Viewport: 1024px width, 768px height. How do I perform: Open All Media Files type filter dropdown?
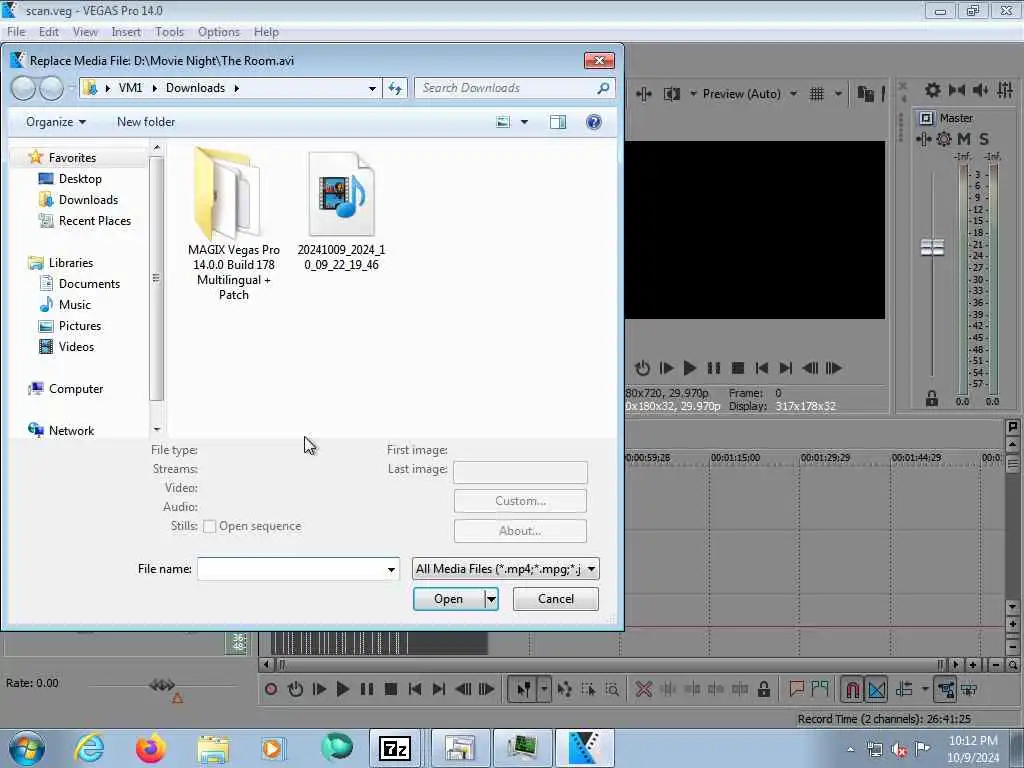591,569
